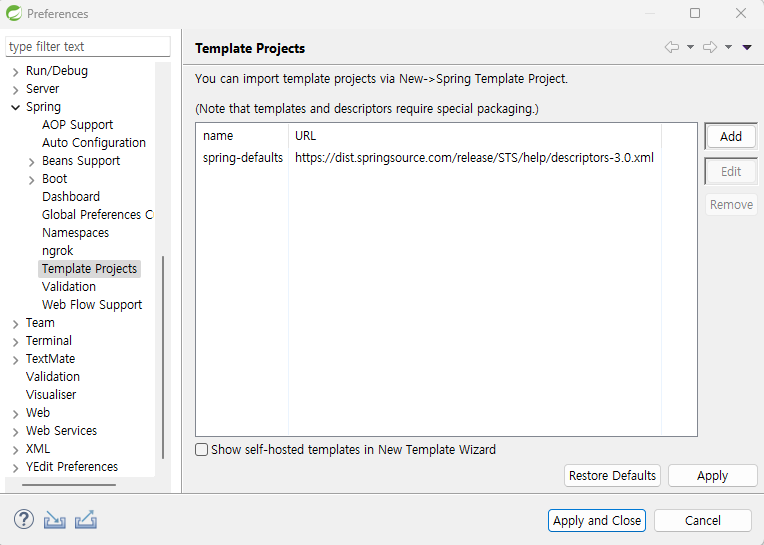This screenshot has height=545, width=764.
Task: Maximize the Preferences window
Action: coord(695,13)
